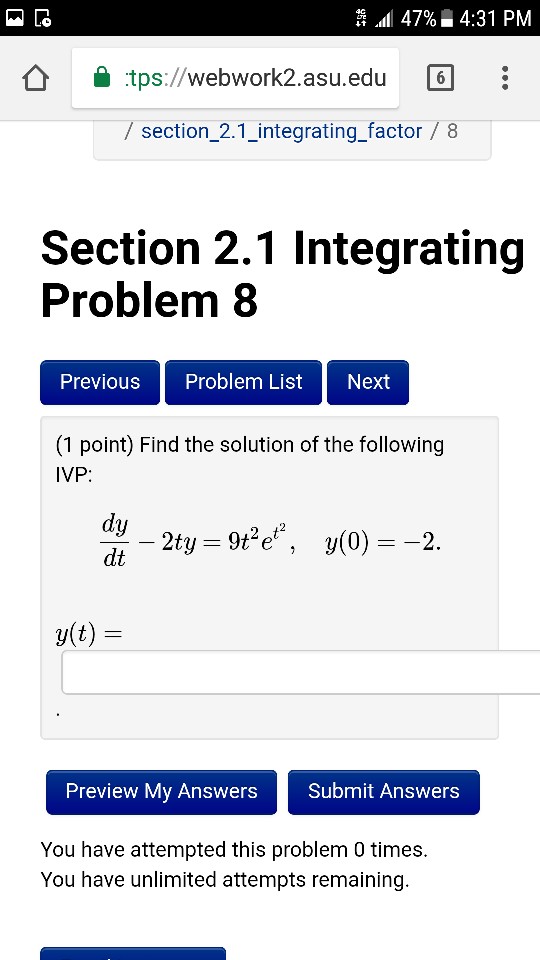The image size is (540, 960).
Task: Focus the y(t) answer input box
Action: [301, 672]
